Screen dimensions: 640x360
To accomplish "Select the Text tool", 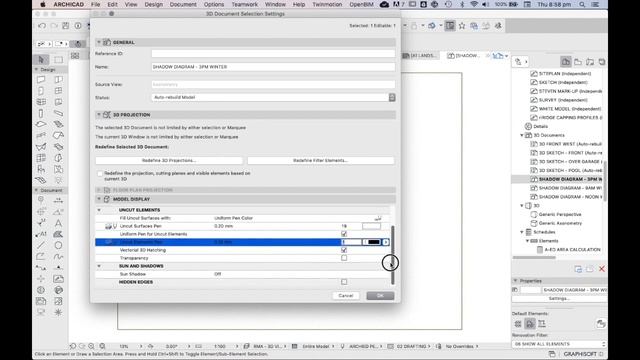I will coord(58,223).
